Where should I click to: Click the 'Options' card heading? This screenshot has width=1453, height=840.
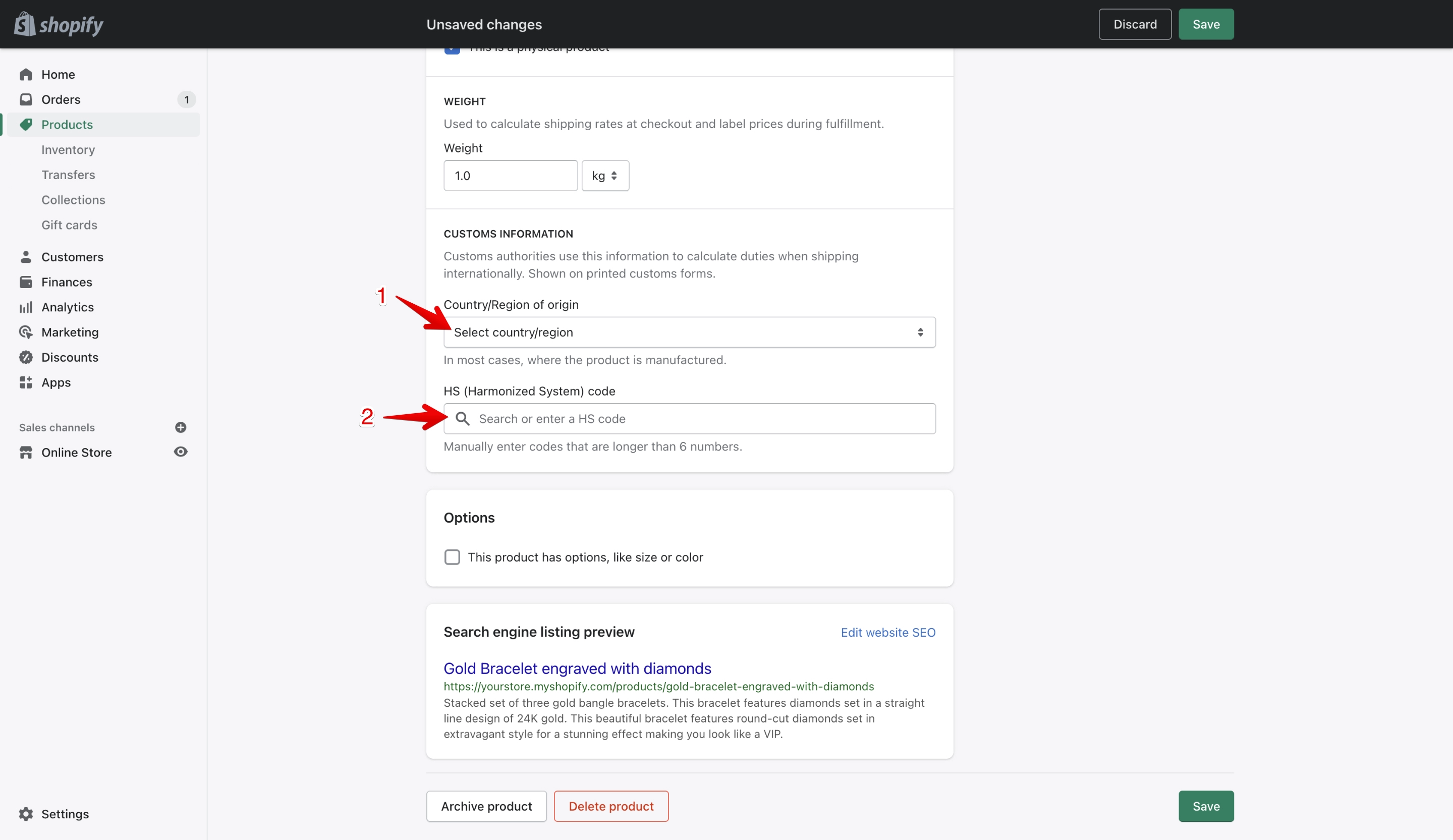[469, 518]
